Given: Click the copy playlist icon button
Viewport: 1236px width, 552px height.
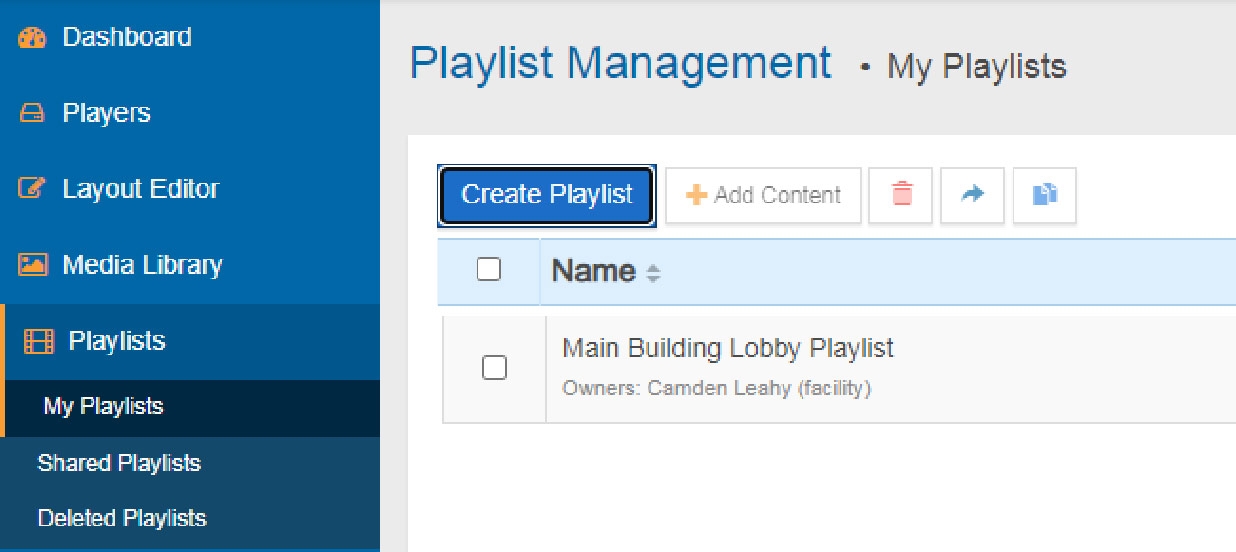Looking at the screenshot, I should click(x=1045, y=195).
